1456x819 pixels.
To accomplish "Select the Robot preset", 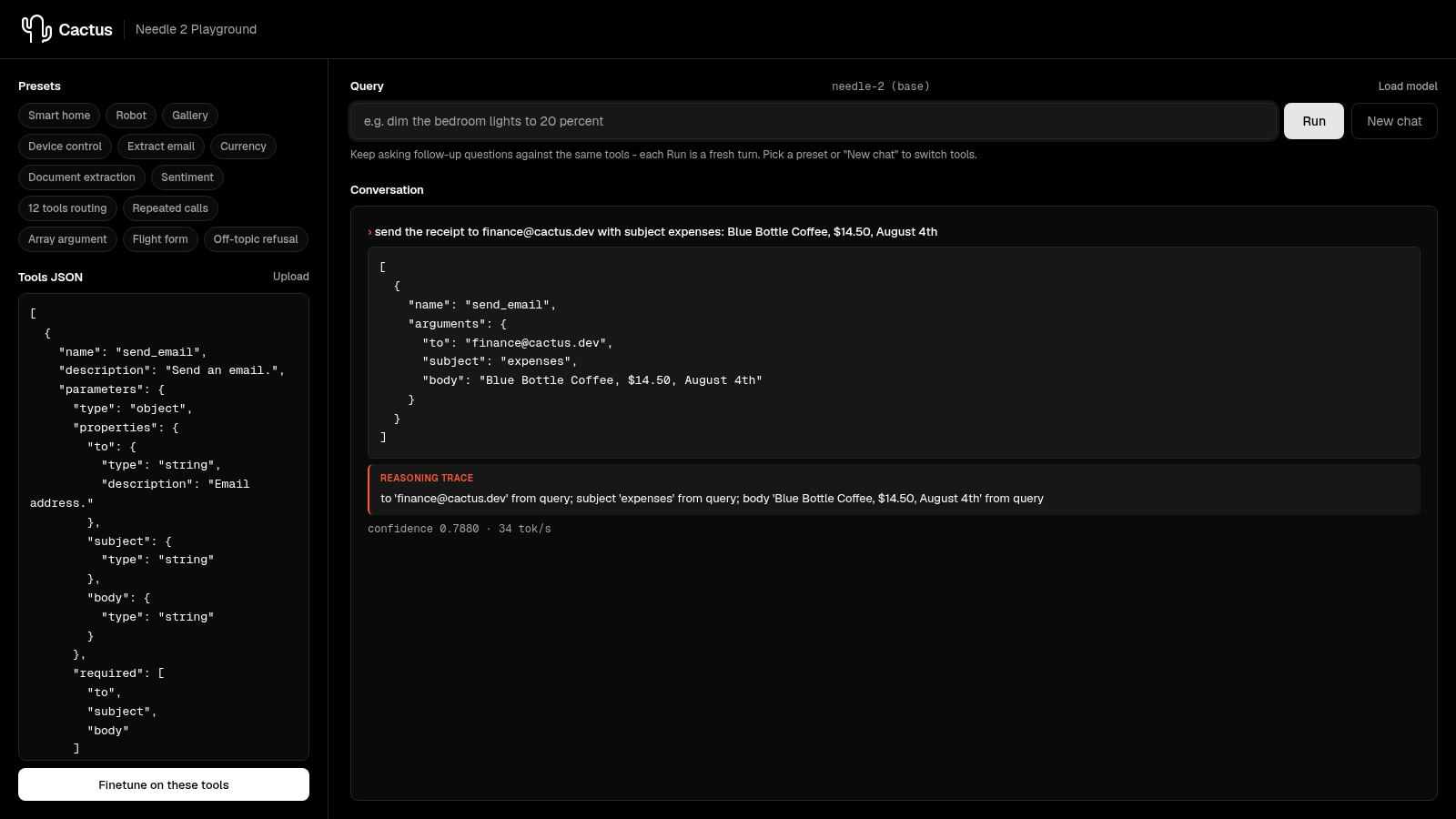I will (x=131, y=116).
